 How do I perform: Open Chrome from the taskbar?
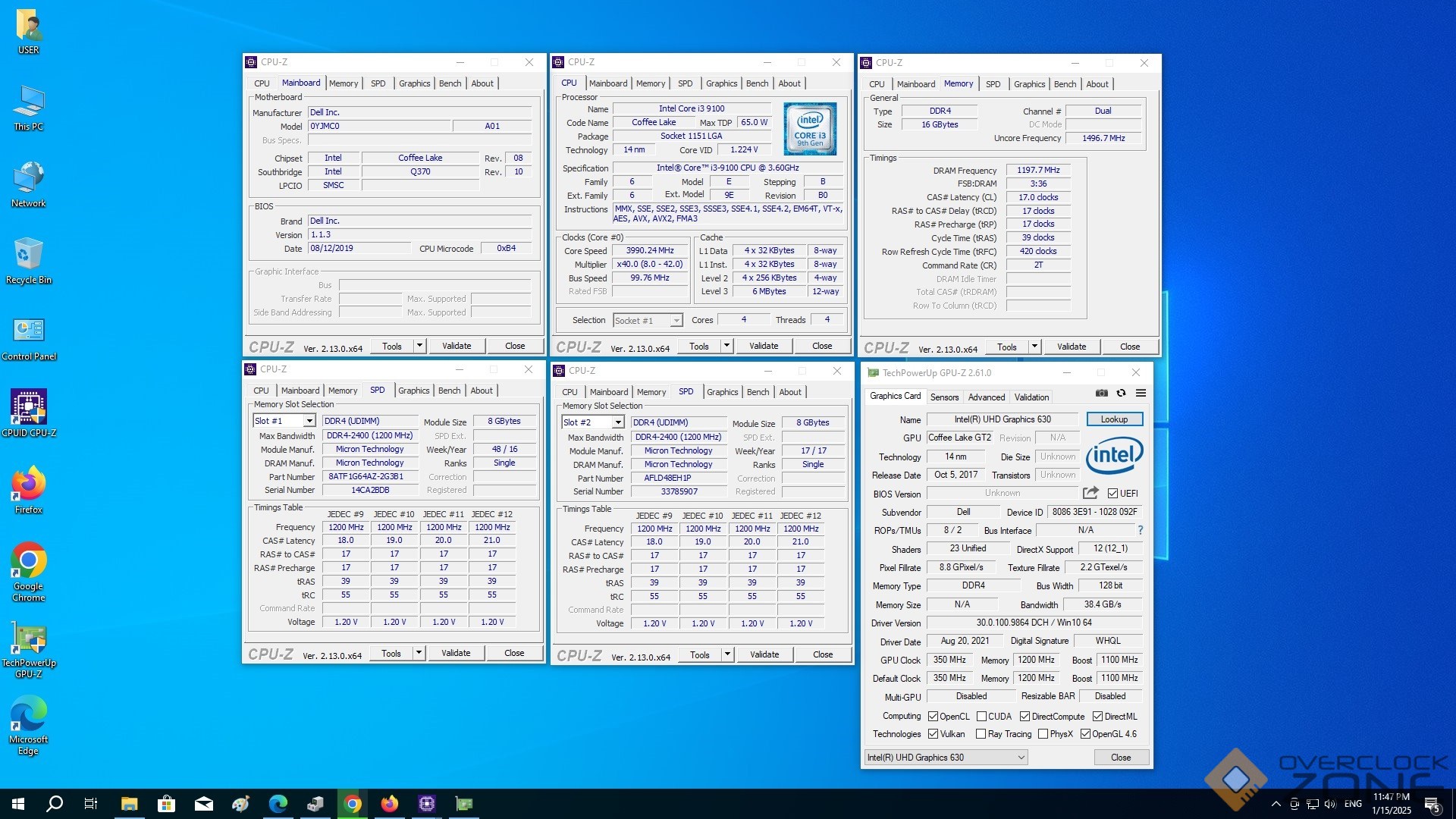[353, 804]
